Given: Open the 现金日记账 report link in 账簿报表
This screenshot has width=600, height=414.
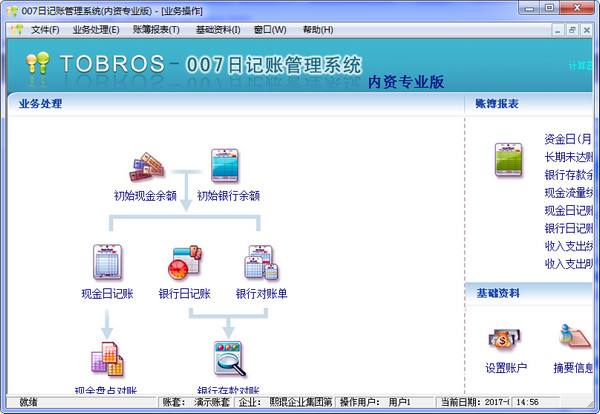Looking at the screenshot, I should pos(569,210).
